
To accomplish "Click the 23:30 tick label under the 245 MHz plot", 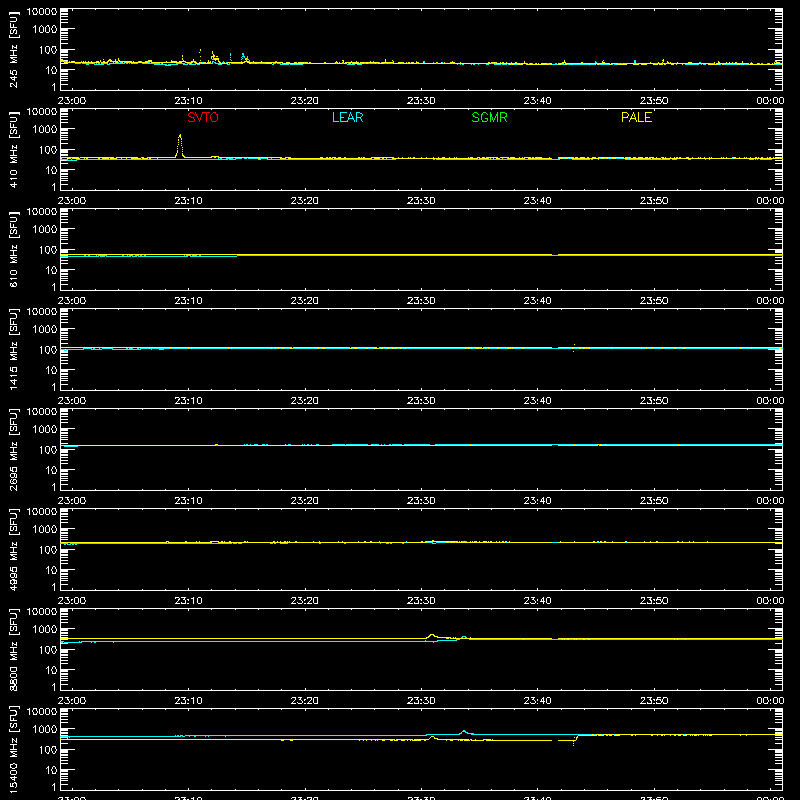I will (421, 101).
